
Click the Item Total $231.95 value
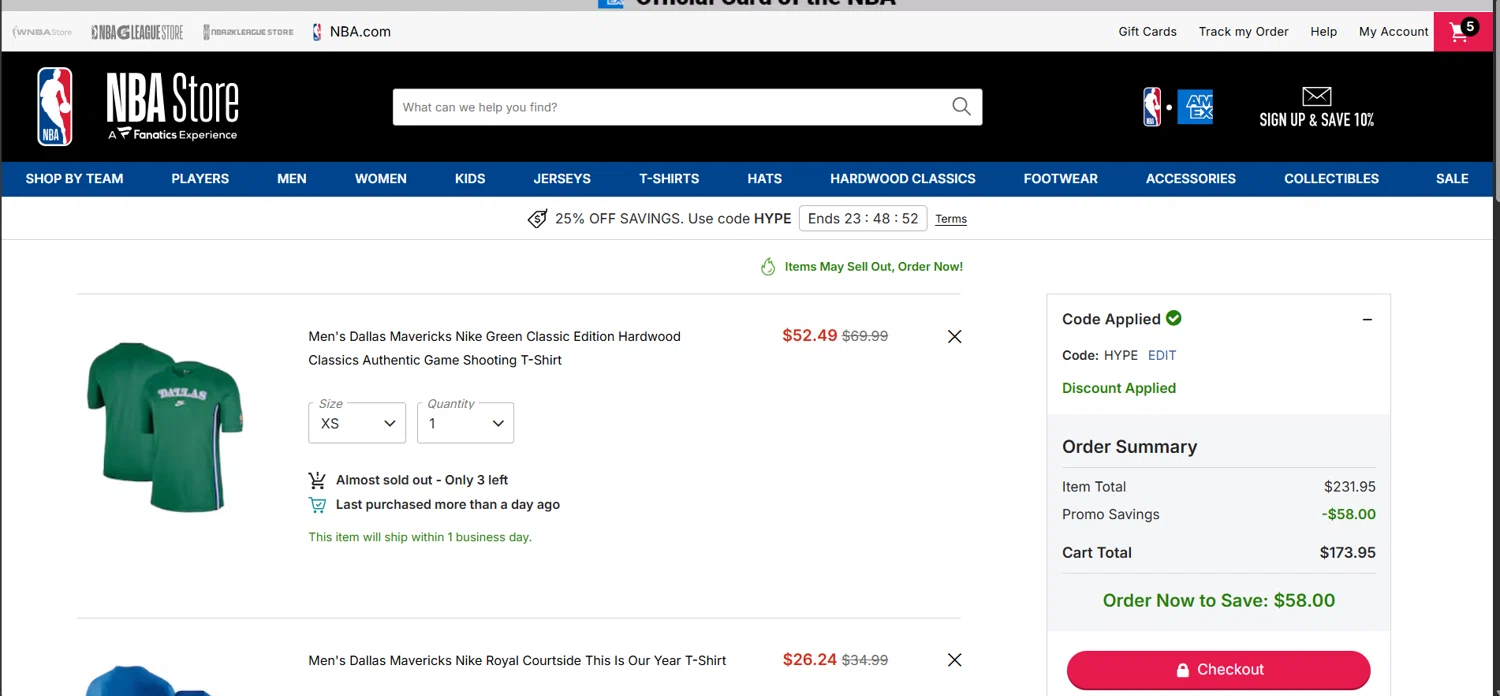point(1350,487)
